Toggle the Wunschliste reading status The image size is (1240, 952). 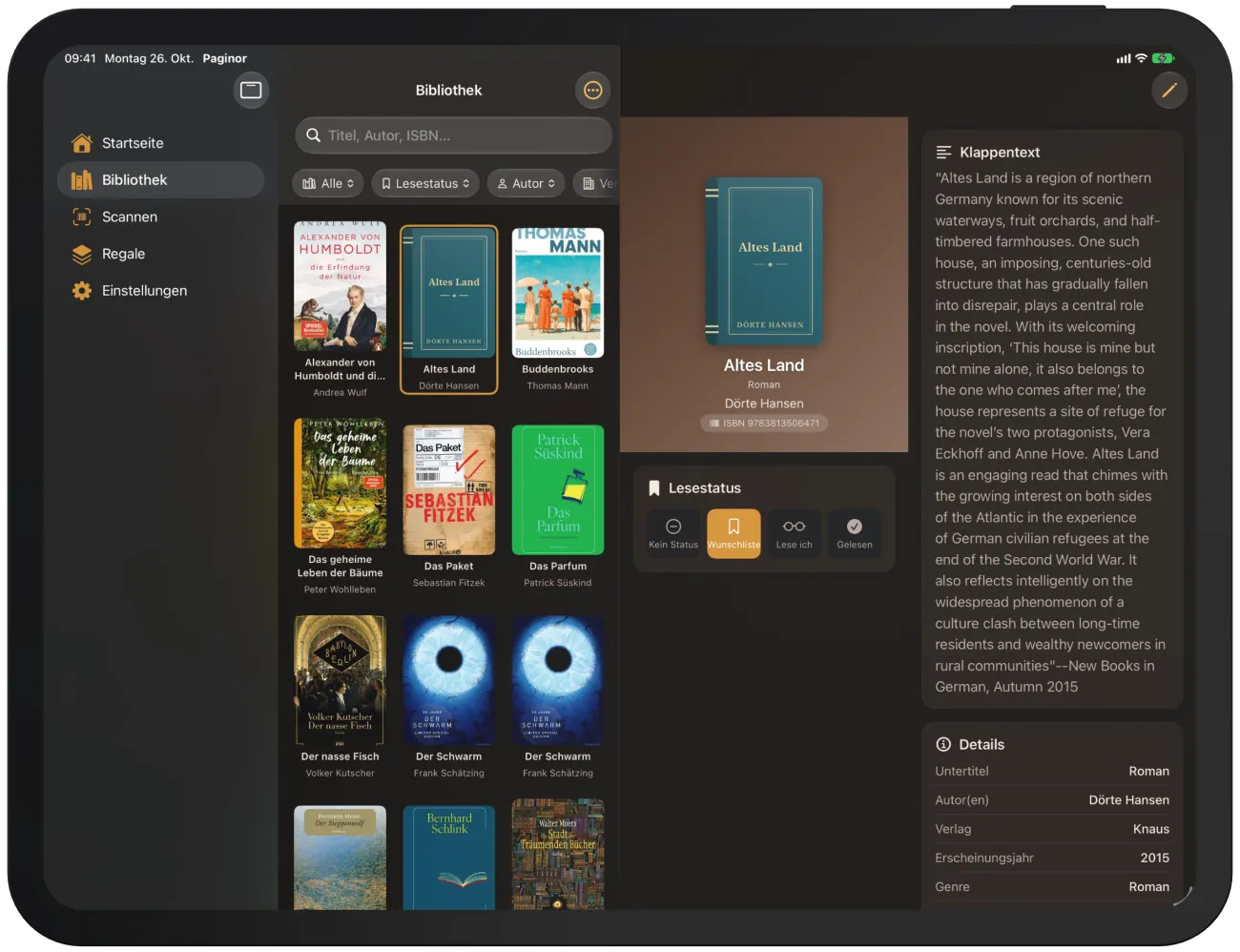click(734, 533)
